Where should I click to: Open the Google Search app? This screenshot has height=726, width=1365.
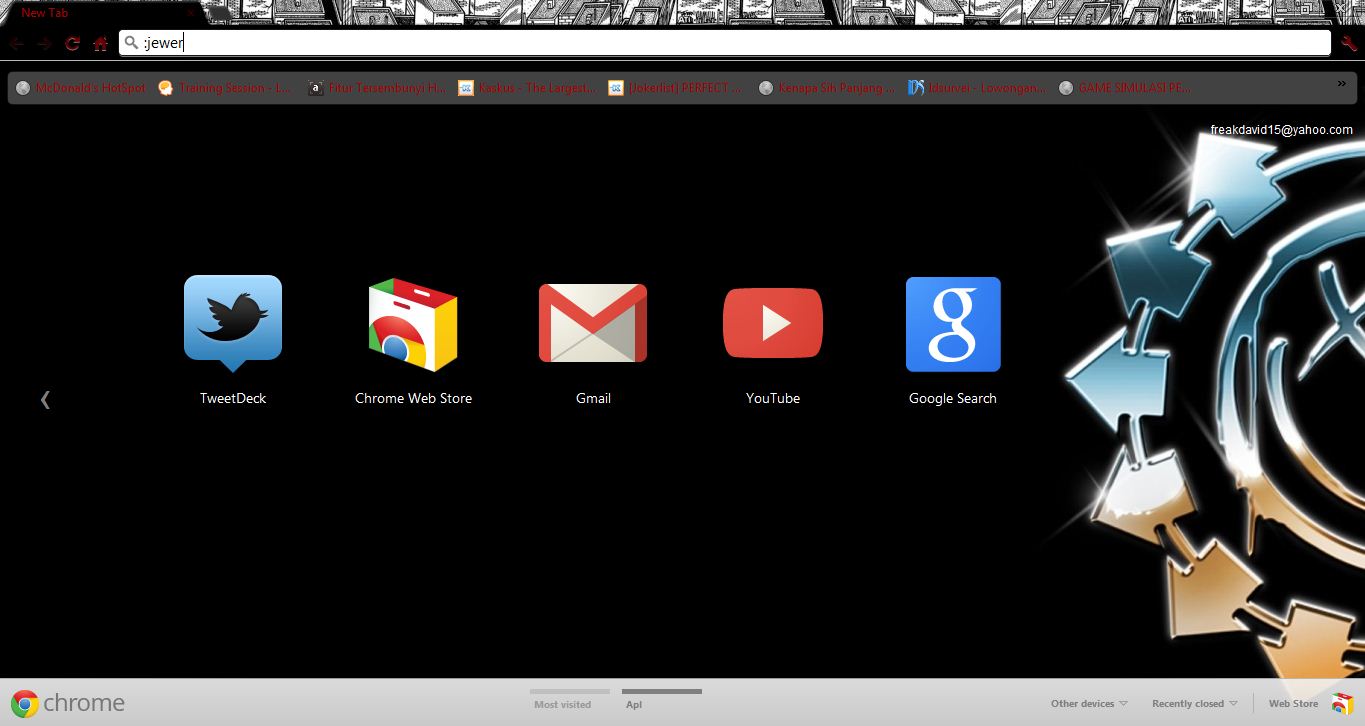953,325
